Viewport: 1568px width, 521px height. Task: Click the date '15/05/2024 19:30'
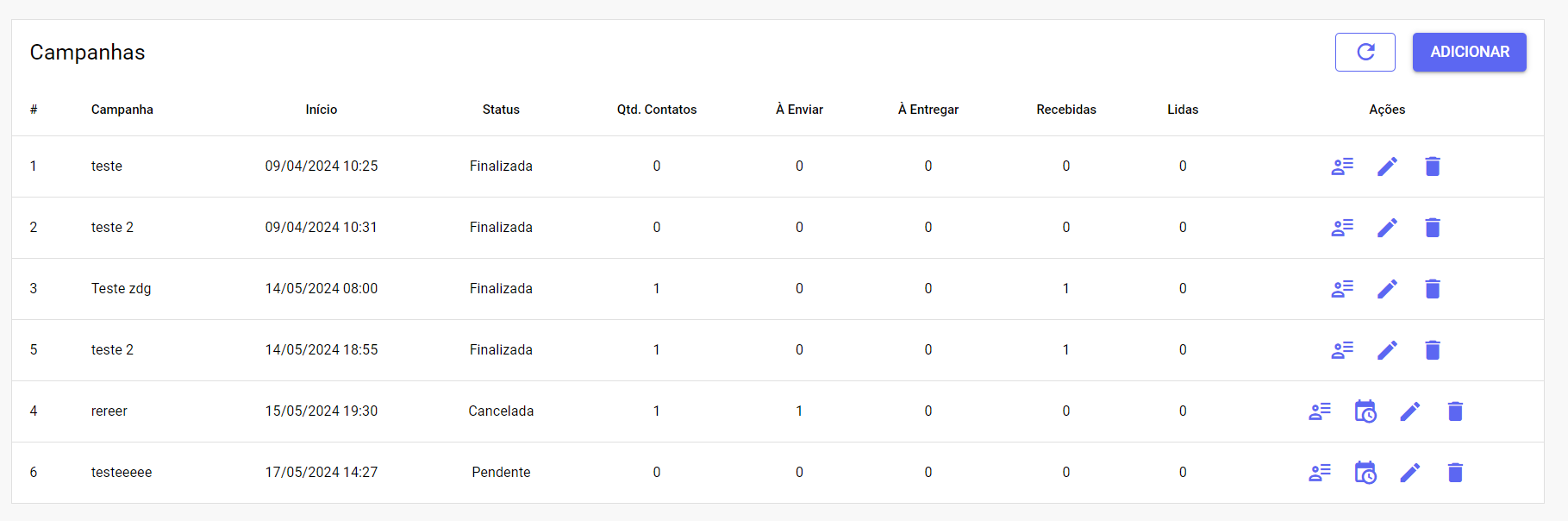click(x=322, y=411)
